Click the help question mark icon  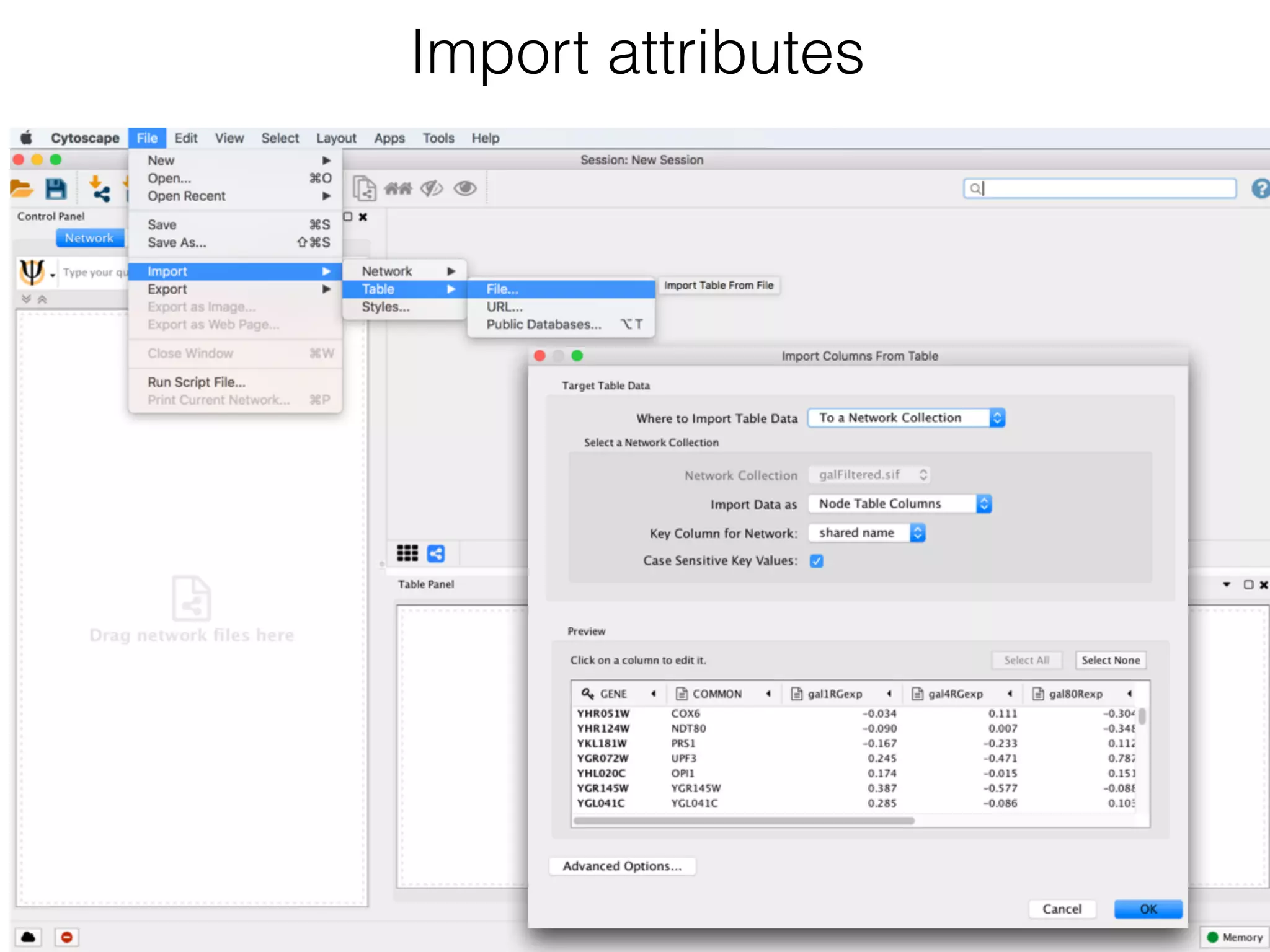[x=1260, y=188]
